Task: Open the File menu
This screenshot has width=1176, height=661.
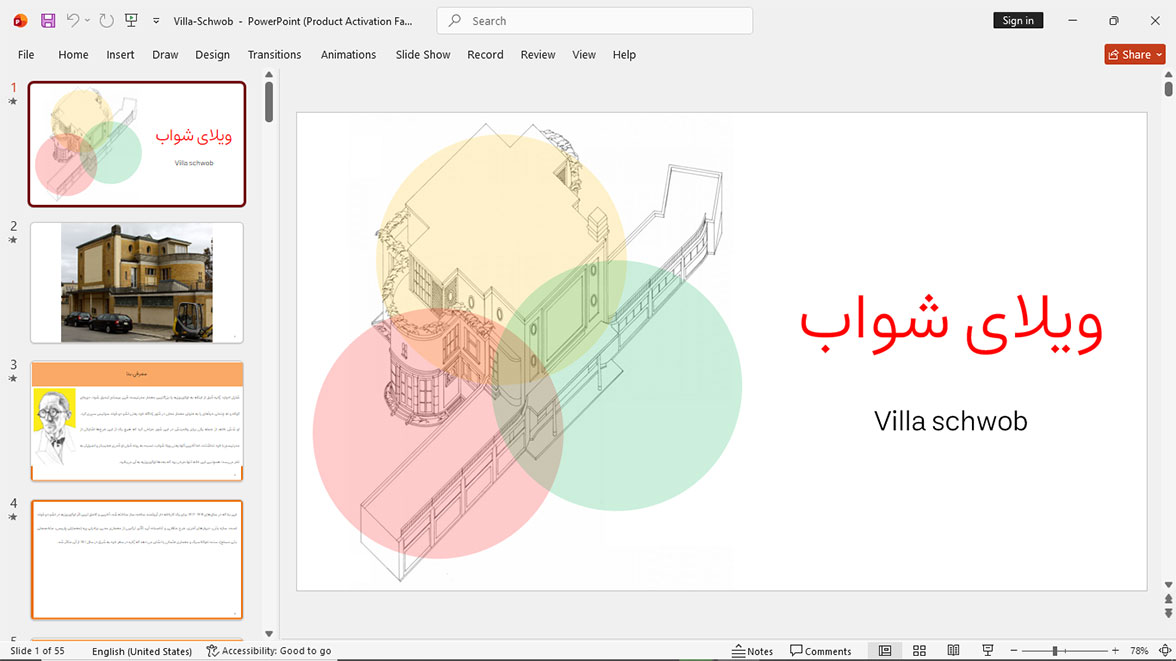Action: point(26,55)
